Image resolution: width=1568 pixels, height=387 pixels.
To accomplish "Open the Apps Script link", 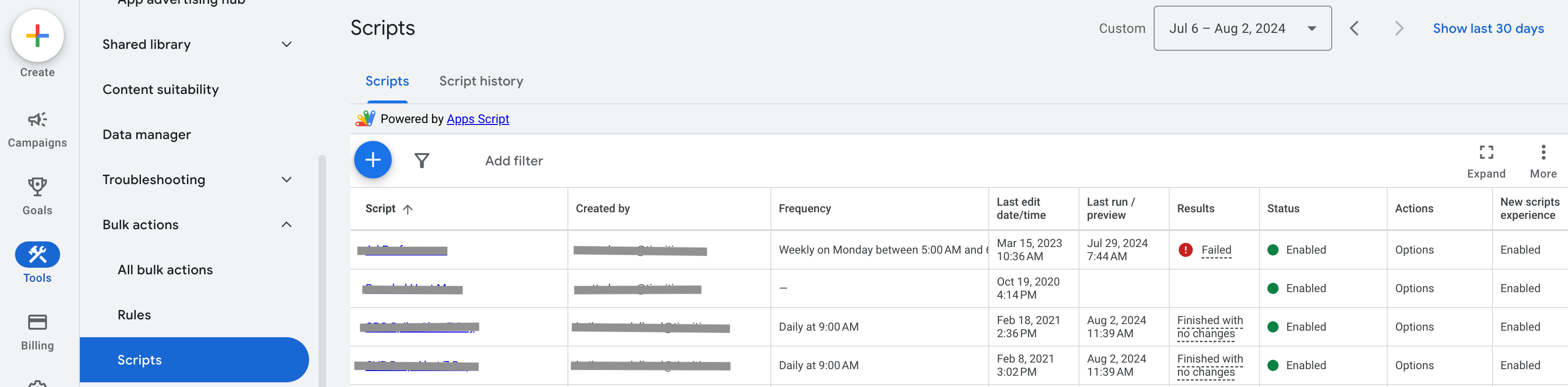I will click(478, 119).
